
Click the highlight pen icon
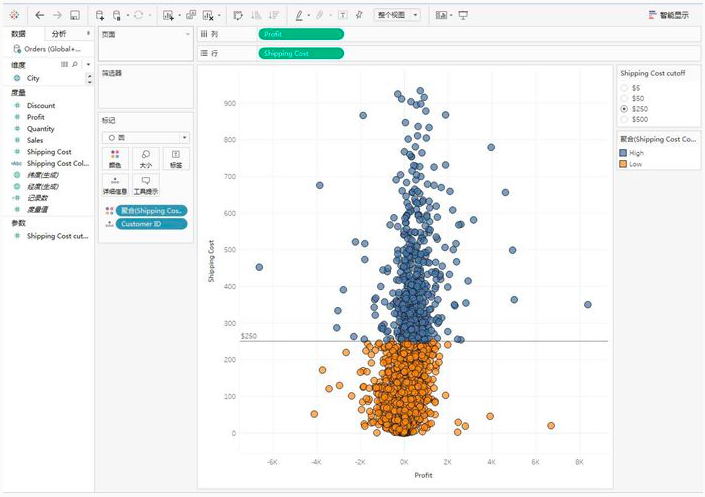tap(299, 15)
